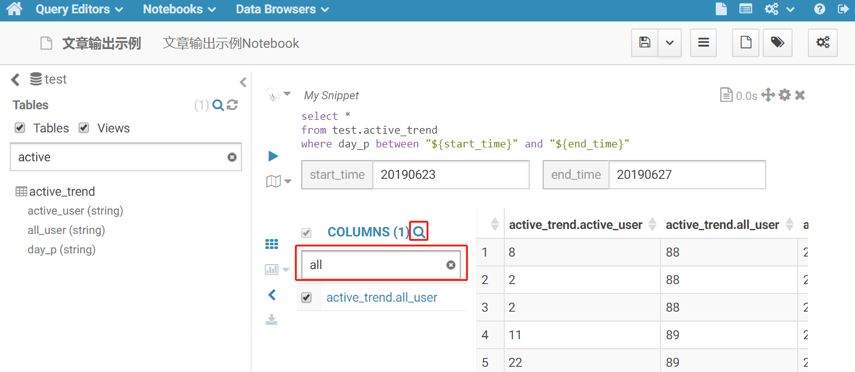Click the Tables search magnifier icon
This screenshot has width=855, height=372.
(218, 105)
